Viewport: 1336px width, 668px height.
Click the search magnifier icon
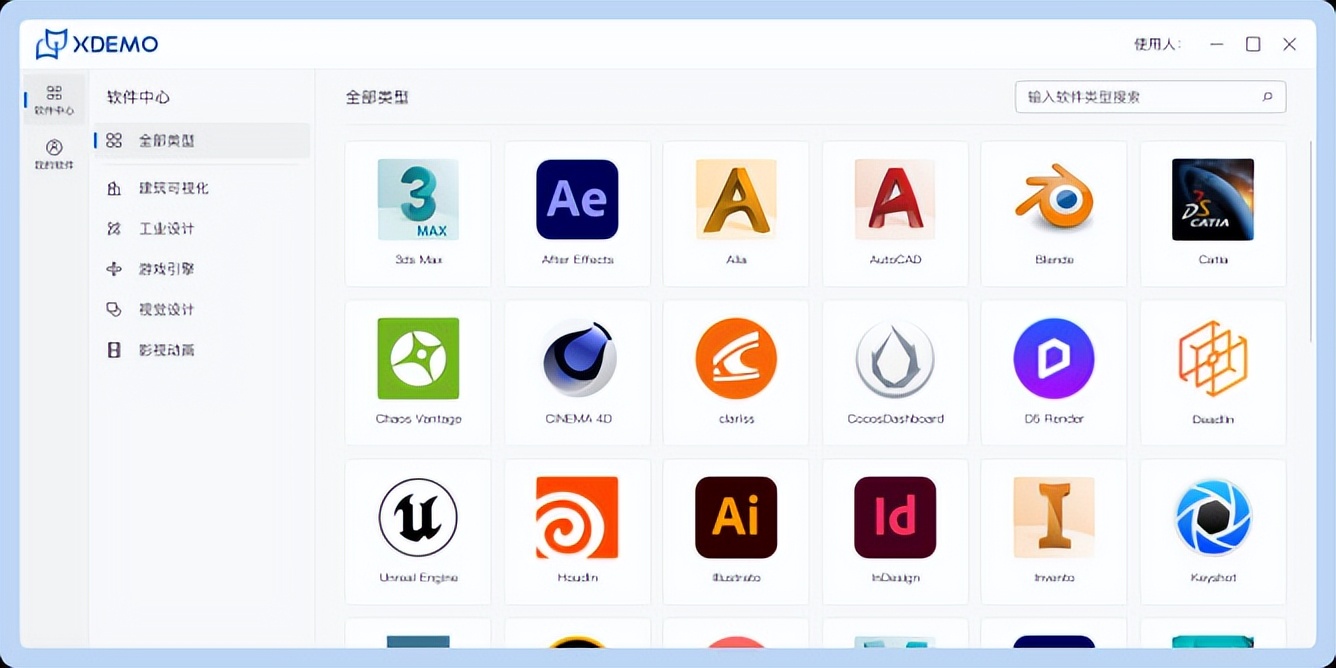[1267, 97]
